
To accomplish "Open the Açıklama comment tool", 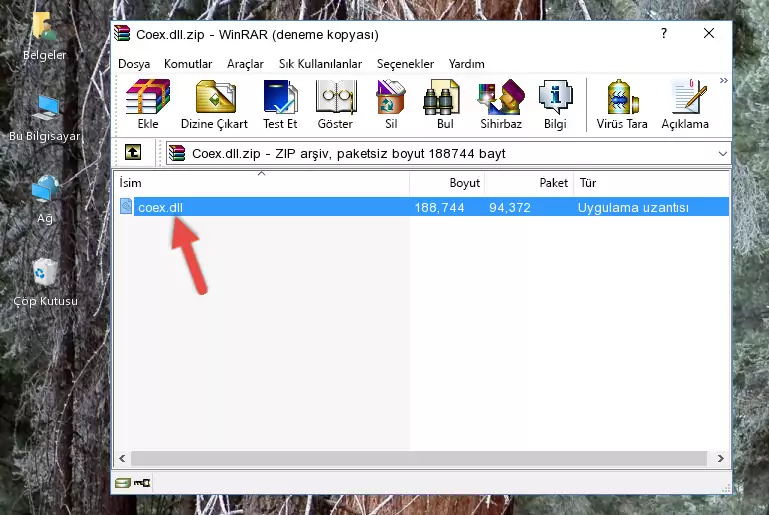I will click(x=685, y=104).
